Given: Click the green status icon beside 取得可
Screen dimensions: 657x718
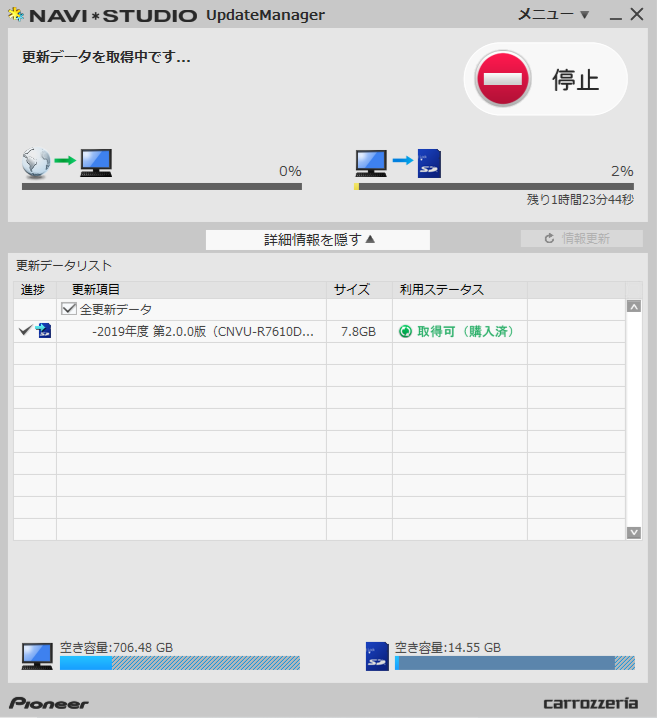Looking at the screenshot, I should click(x=406, y=331).
